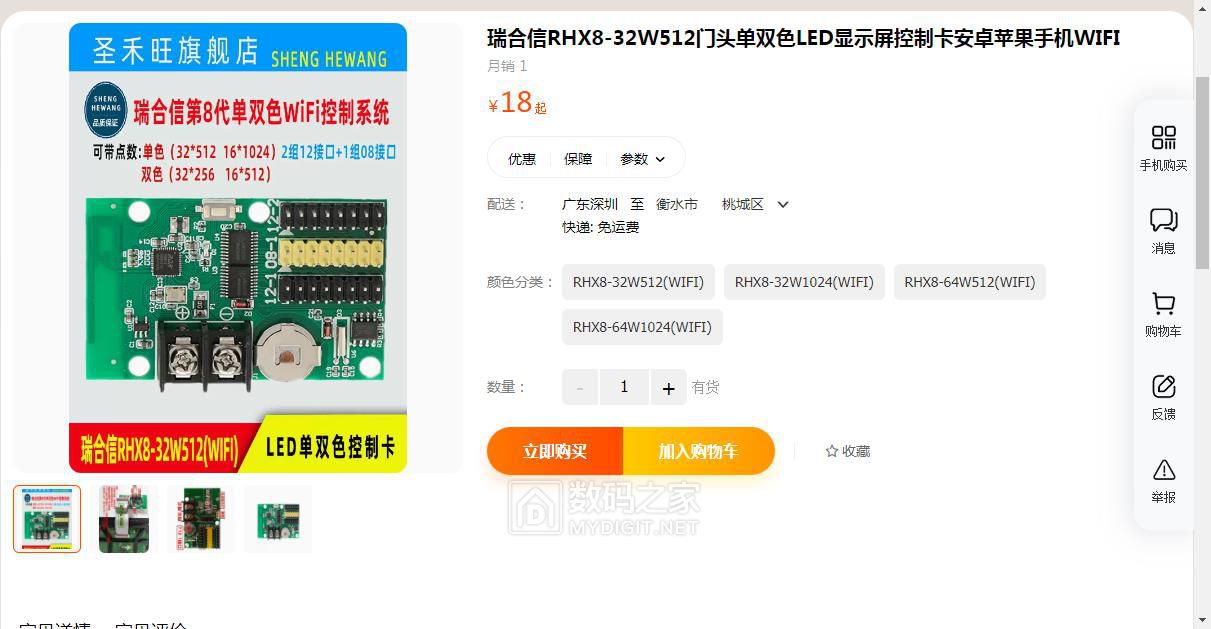Click the 立即购买 button
Screen dimensions: 1211x629
click(x=555, y=451)
